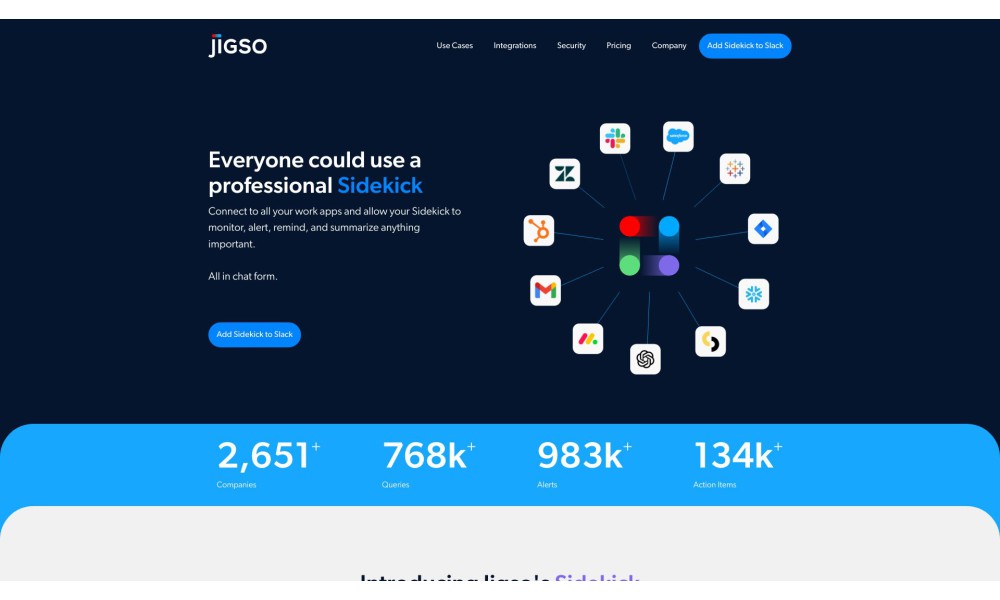Open the Integrations menu item
Image resolution: width=1000 pixels, height=600 pixels.
[515, 45]
